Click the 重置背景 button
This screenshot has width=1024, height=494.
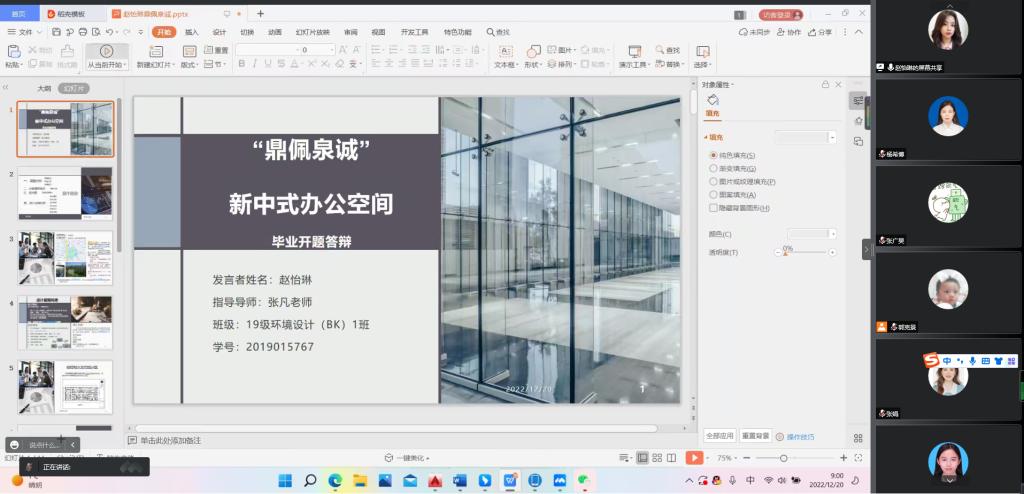(755, 436)
